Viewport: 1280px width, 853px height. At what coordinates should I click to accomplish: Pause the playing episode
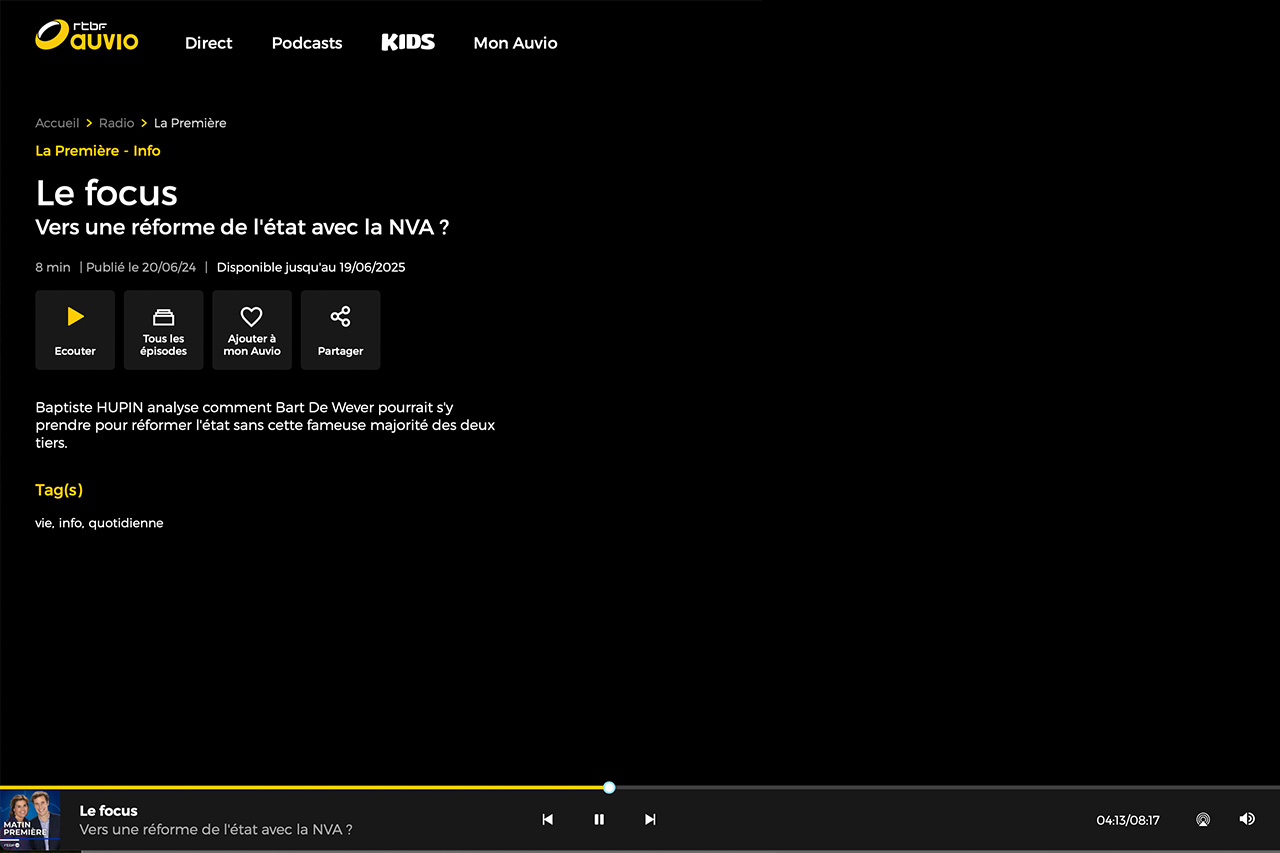(599, 820)
